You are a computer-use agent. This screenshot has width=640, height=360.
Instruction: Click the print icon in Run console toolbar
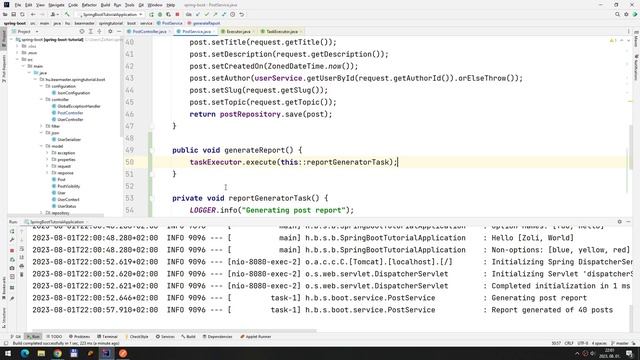click(x=22, y=266)
